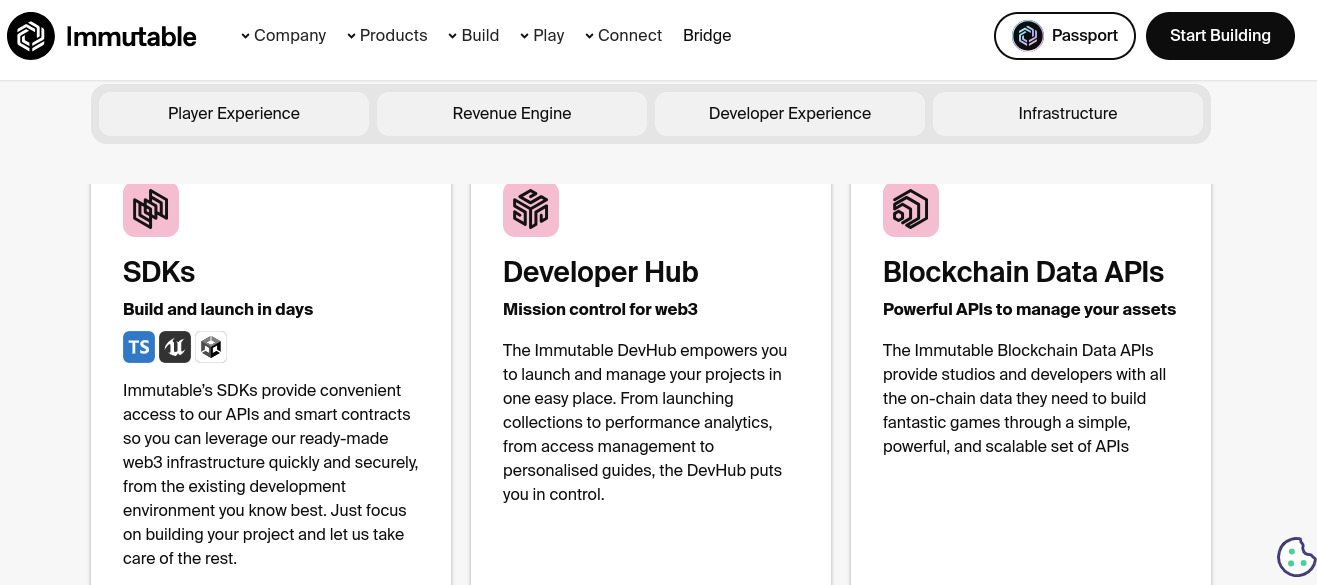Switch to Player Experience tab
The width and height of the screenshot is (1317, 585).
click(234, 114)
